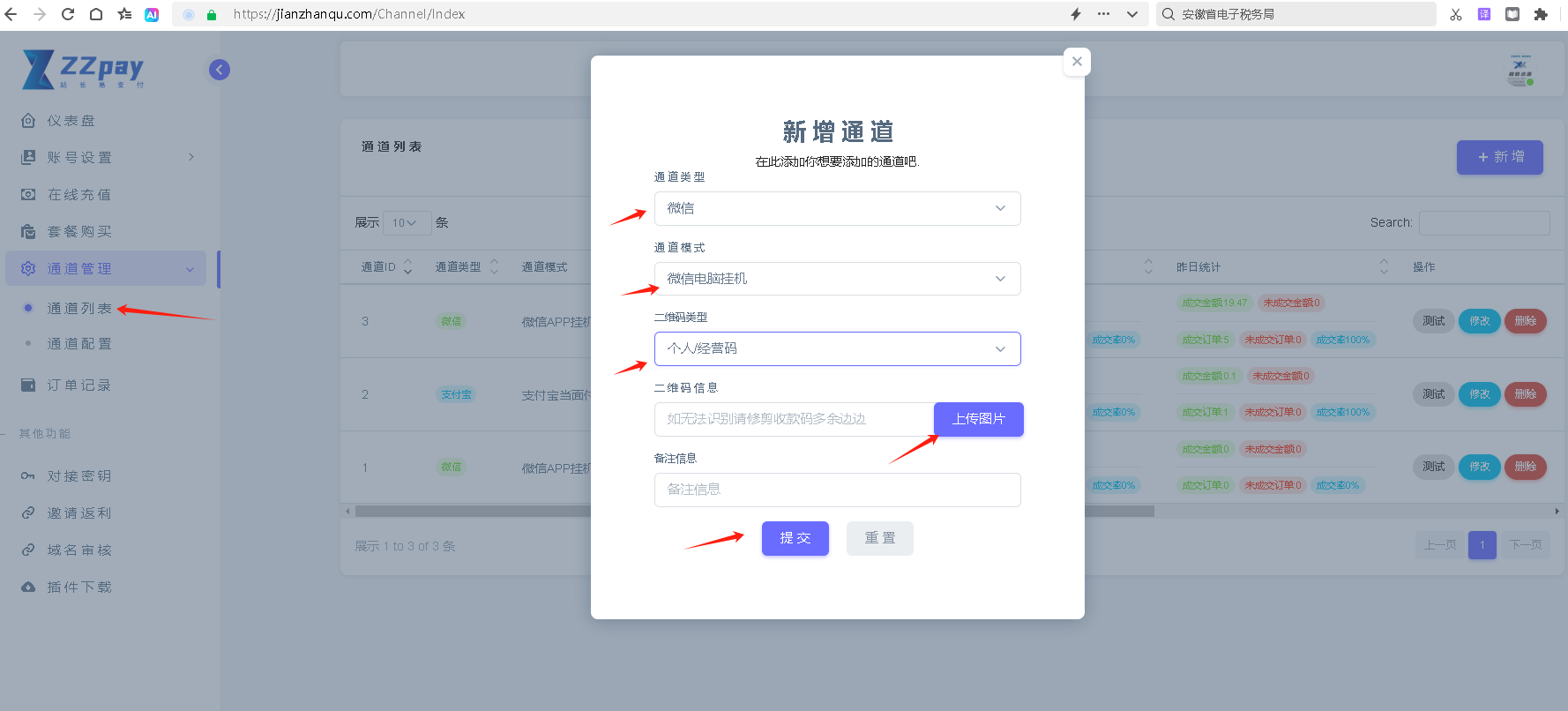Sort by the 昨日统计 column header
The height and width of the screenshot is (711, 1568).
coord(1282,267)
